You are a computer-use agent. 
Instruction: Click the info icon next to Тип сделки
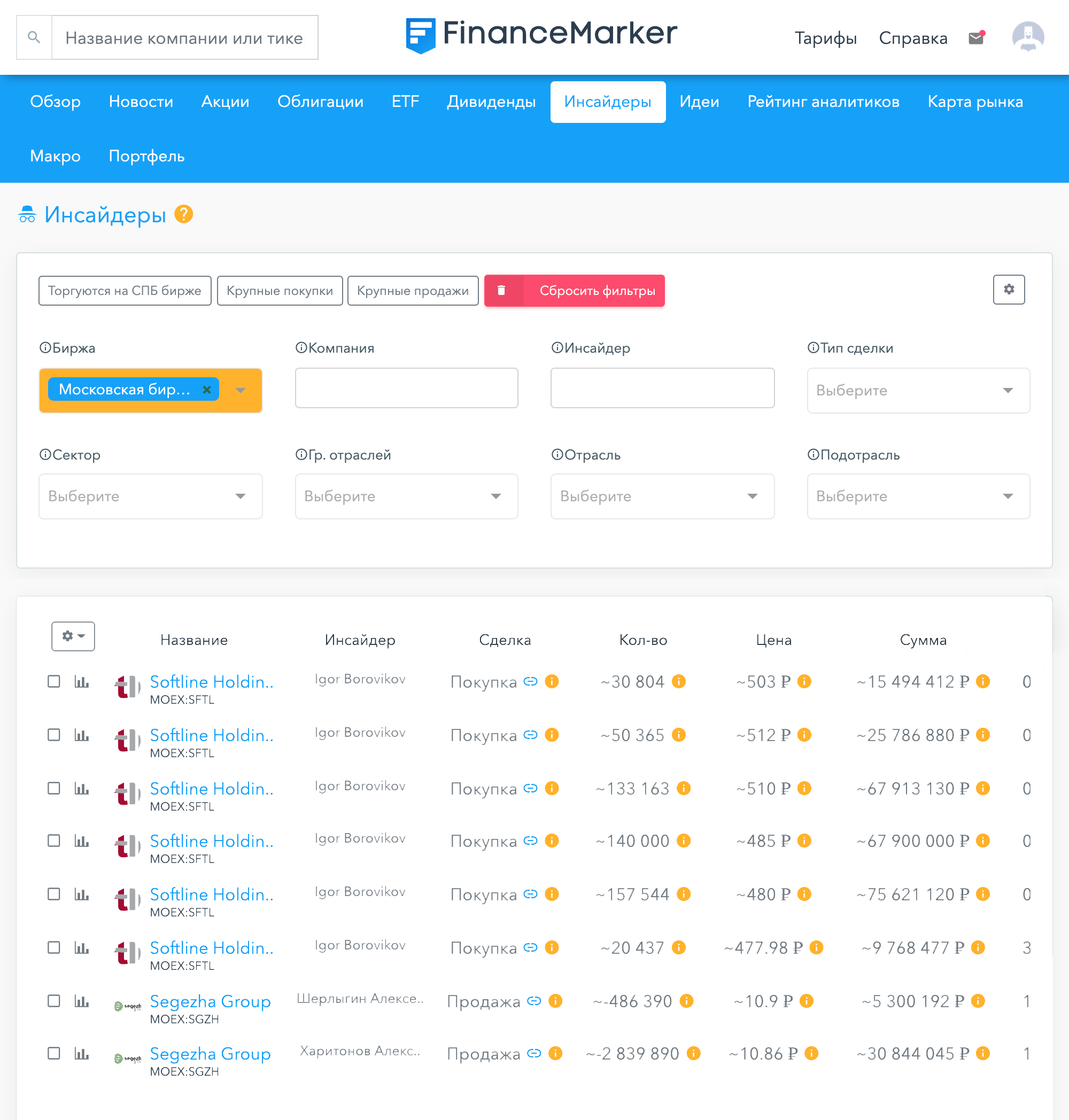813,347
